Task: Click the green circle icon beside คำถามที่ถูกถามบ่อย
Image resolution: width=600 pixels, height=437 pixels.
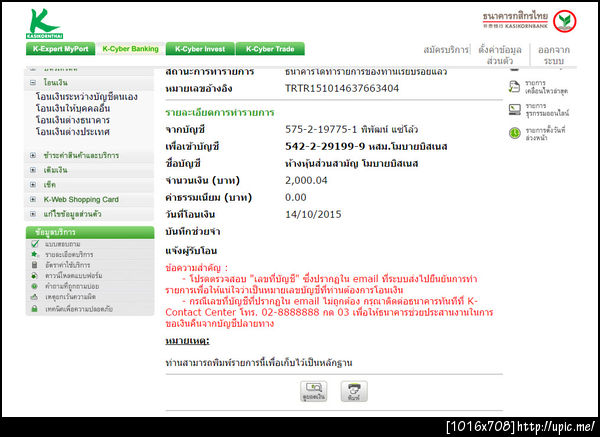Action: coord(35,286)
